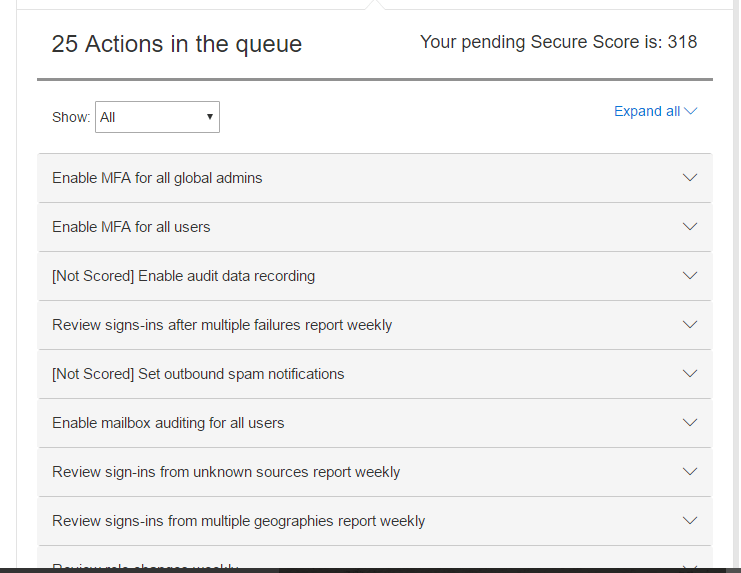Click Review sign-ins from unknown sources title
Image resolution: width=741 pixels, height=573 pixels.
click(226, 472)
